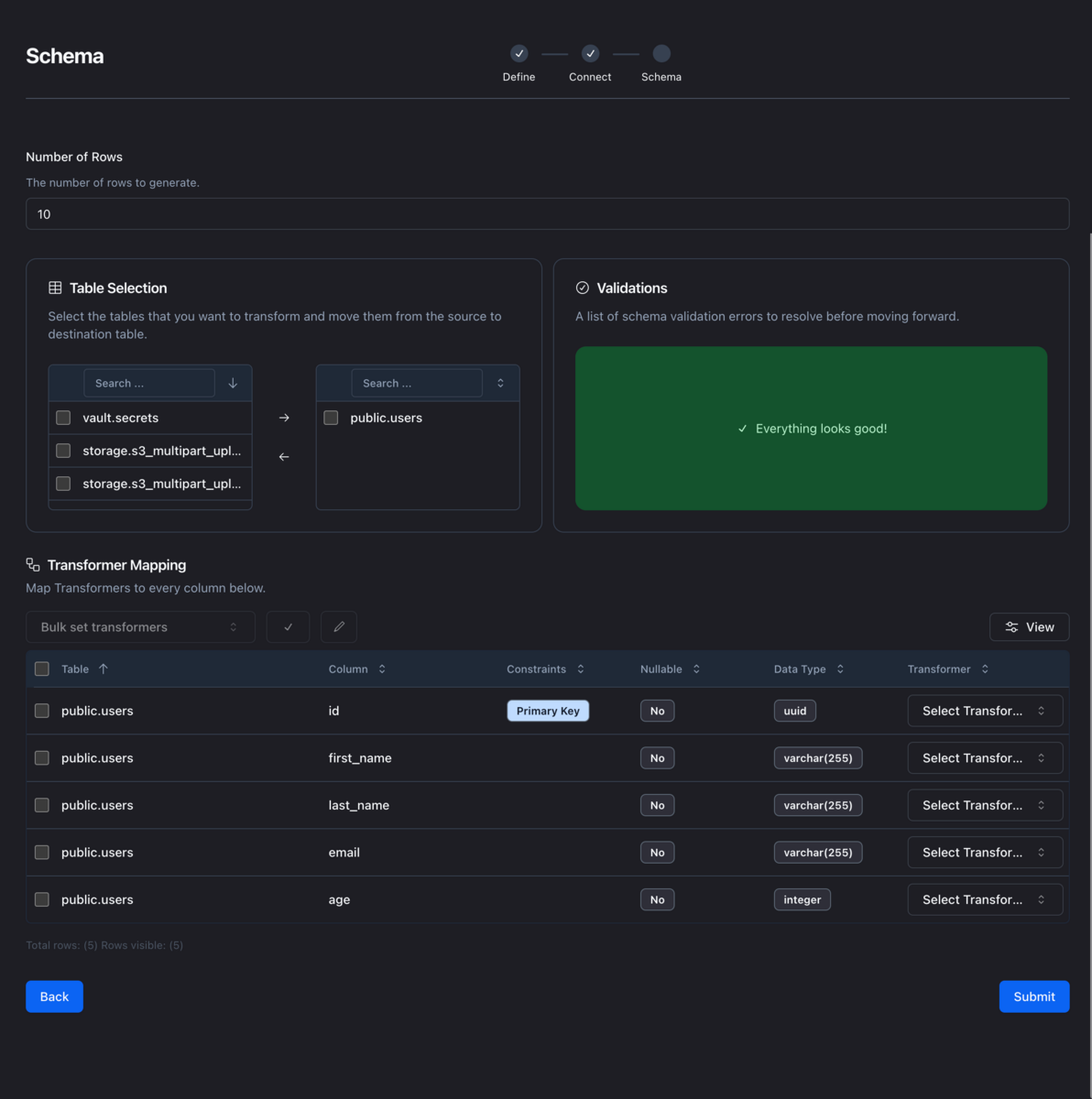Screen dimensions: 1092x1099
Task: Click the Define step circle
Action: point(519,53)
